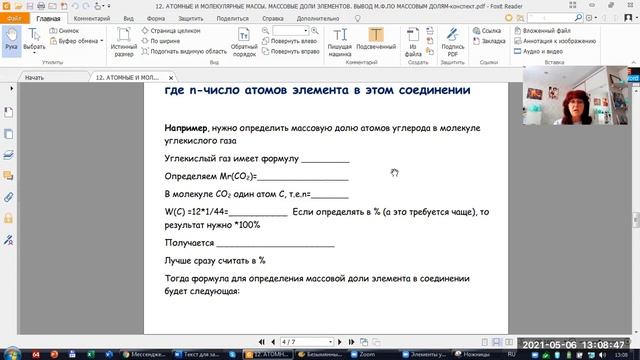Expand the left navigation panel arrow
Image resolution: width=640 pixels, height=360 pixels.
pyautogui.click(x=11, y=88)
